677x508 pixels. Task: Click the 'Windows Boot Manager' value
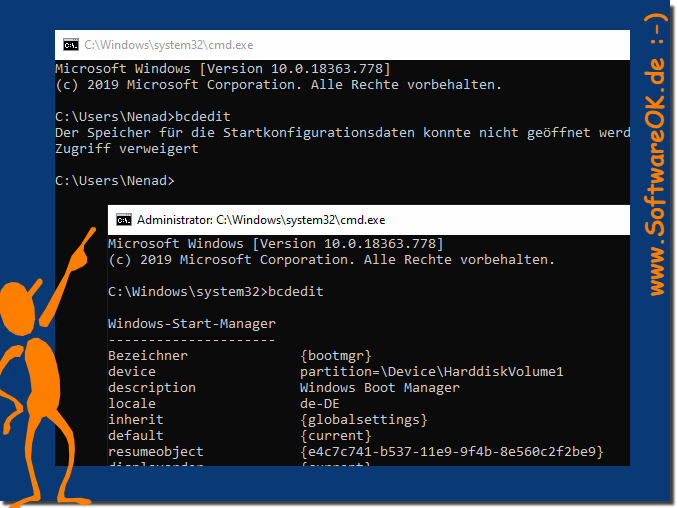380,388
